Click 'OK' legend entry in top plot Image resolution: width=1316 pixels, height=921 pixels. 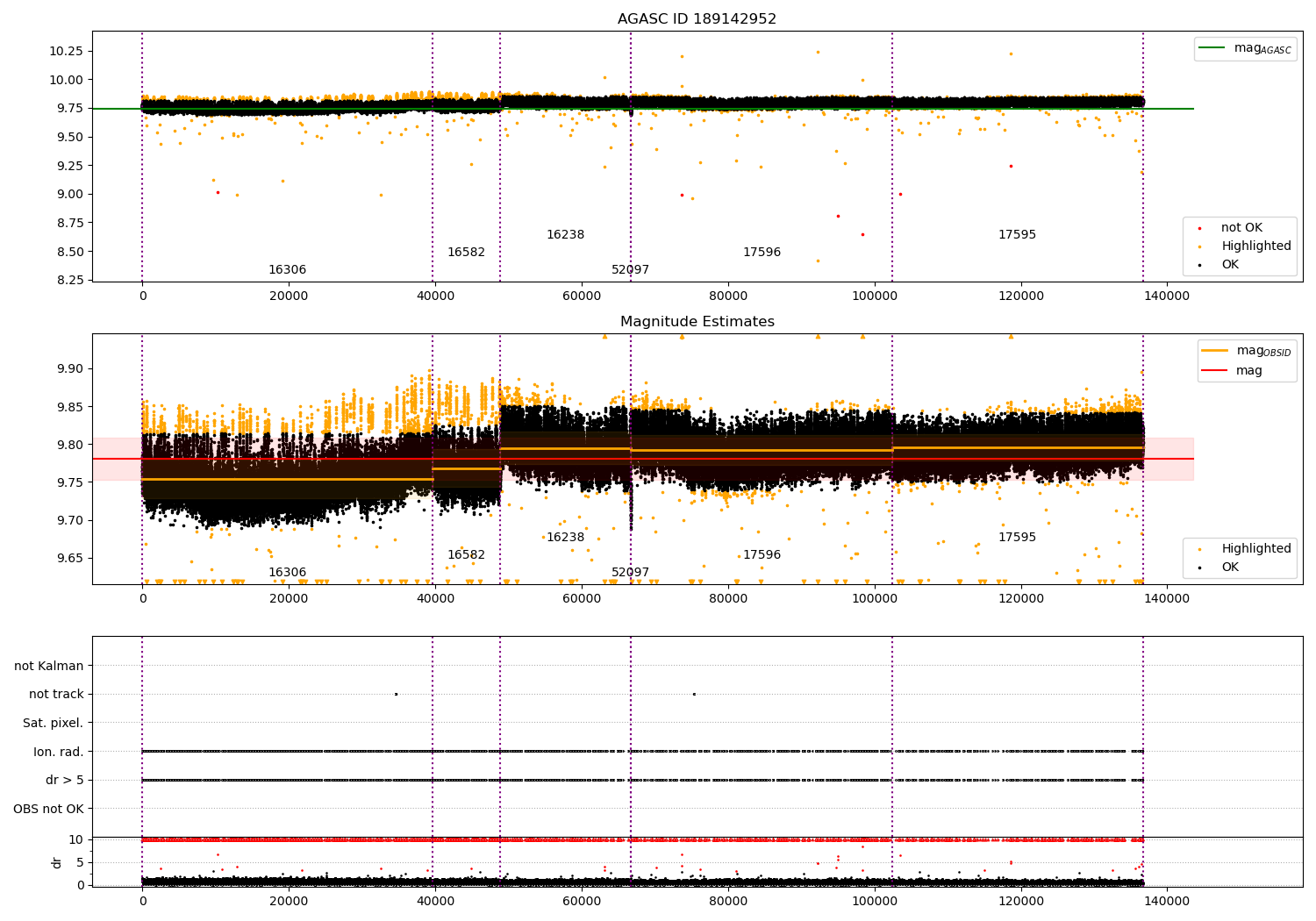(1230, 265)
